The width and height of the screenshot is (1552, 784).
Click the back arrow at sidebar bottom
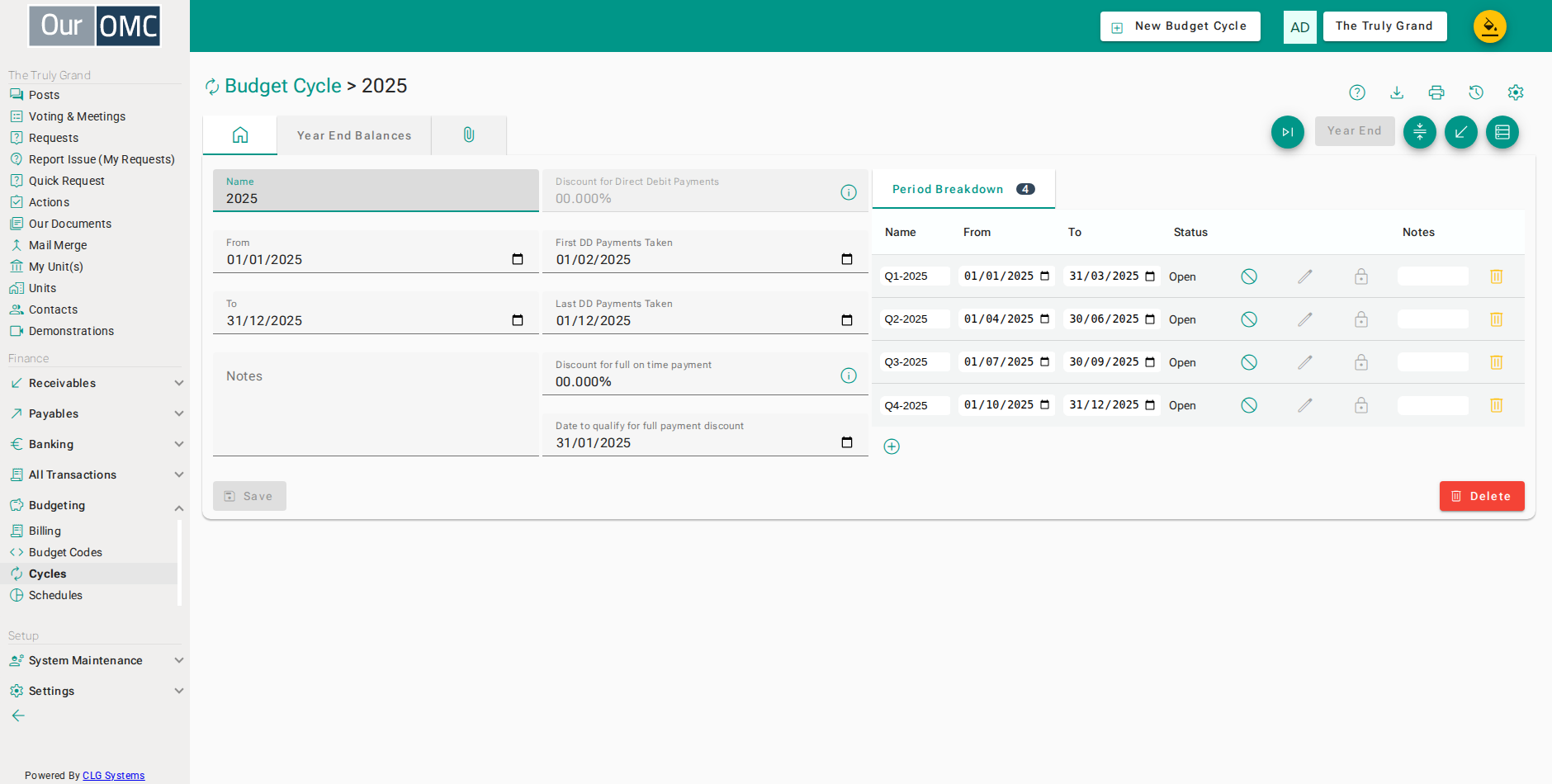(18, 716)
